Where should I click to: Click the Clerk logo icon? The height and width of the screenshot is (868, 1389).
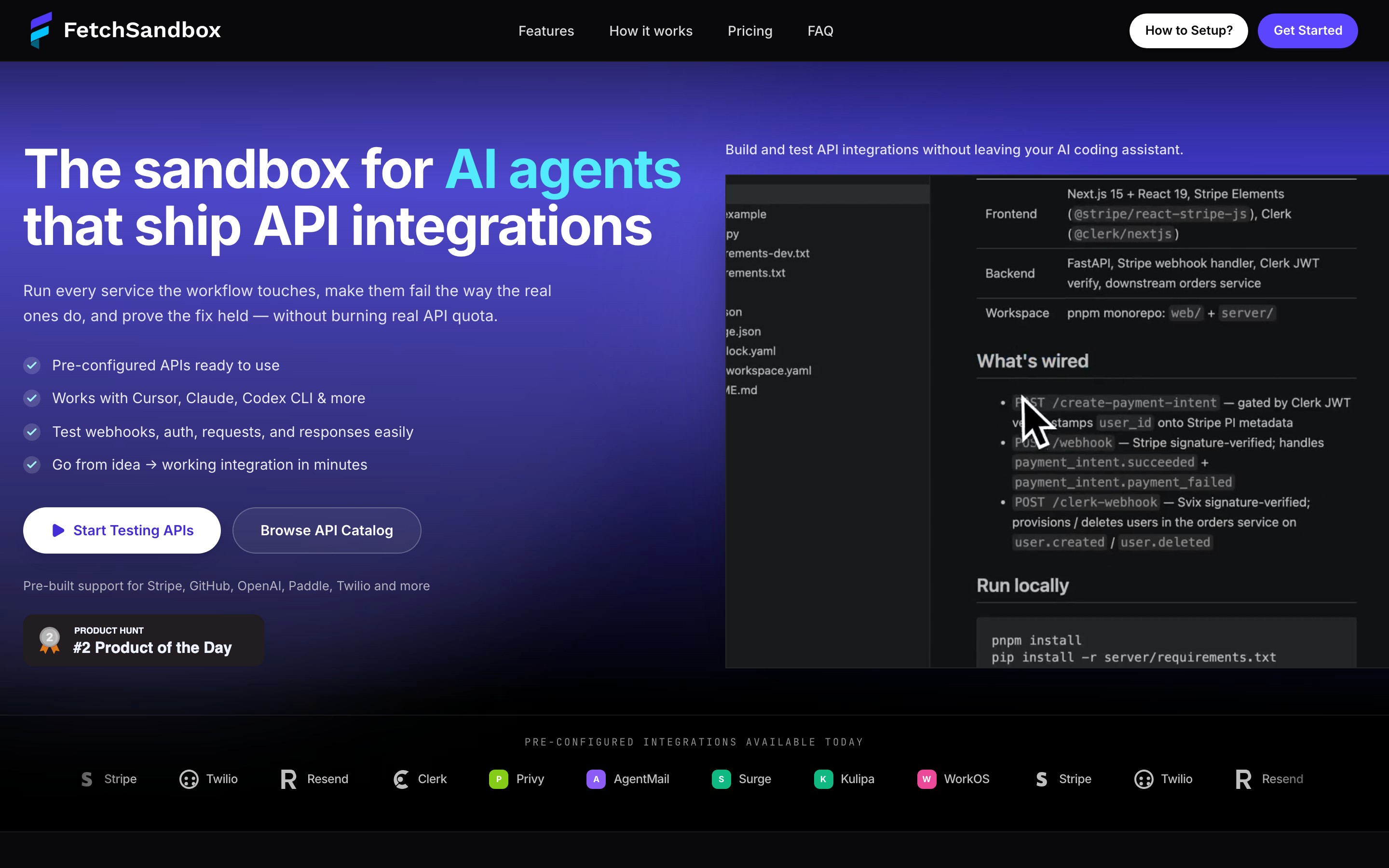[x=401, y=779]
